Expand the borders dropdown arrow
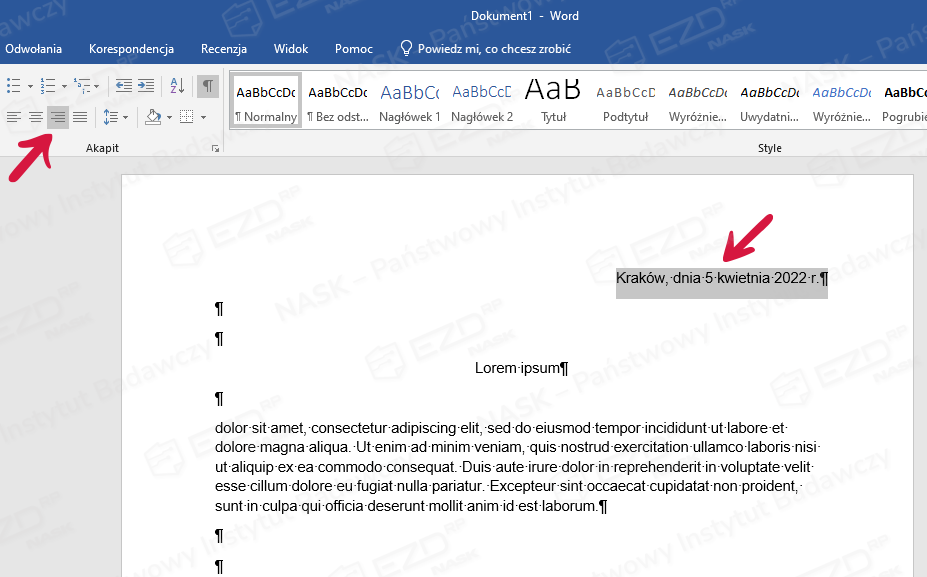This screenshot has height=577, width=927. [203, 118]
